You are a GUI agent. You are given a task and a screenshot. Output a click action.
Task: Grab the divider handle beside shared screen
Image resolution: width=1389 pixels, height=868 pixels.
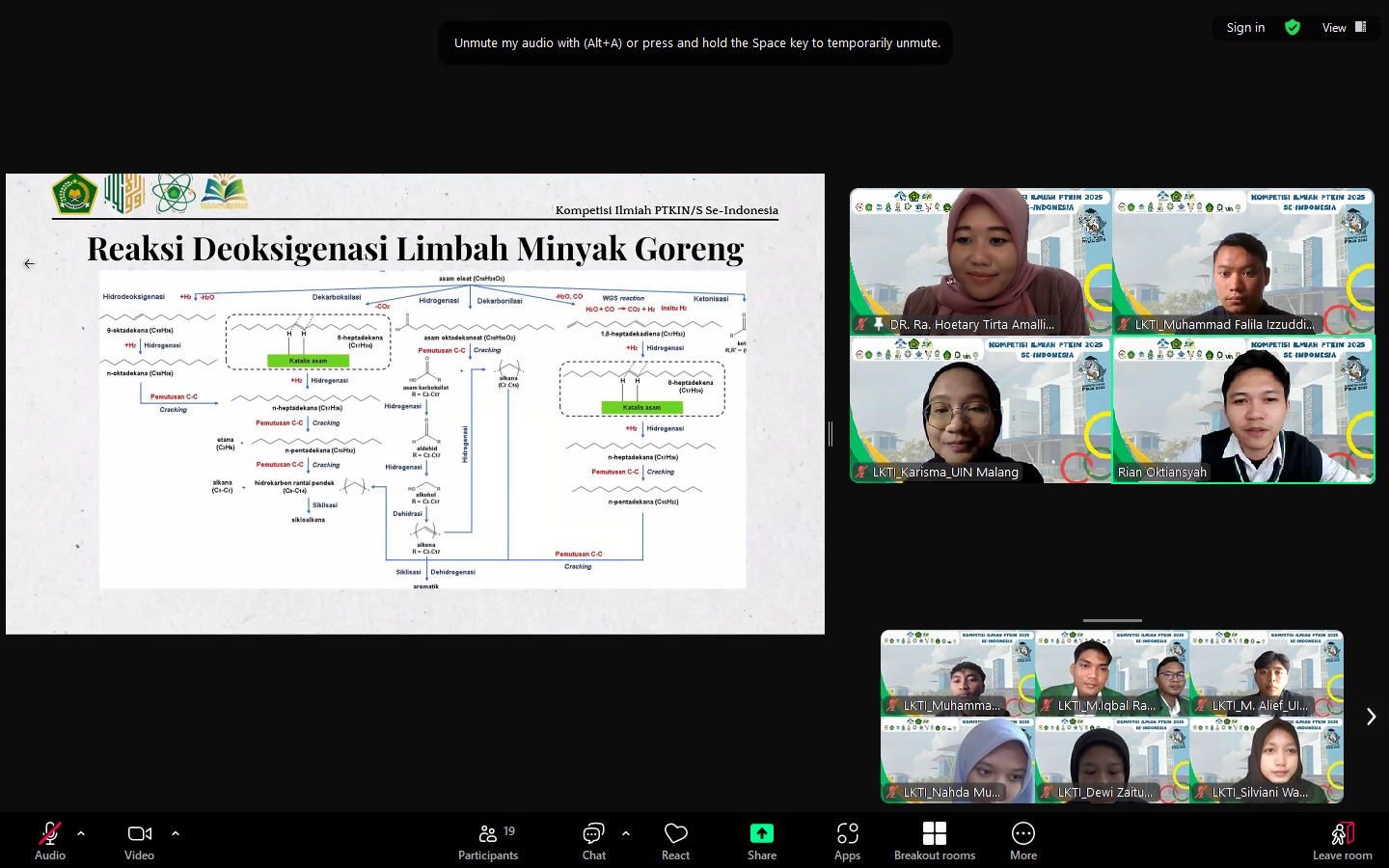click(830, 434)
